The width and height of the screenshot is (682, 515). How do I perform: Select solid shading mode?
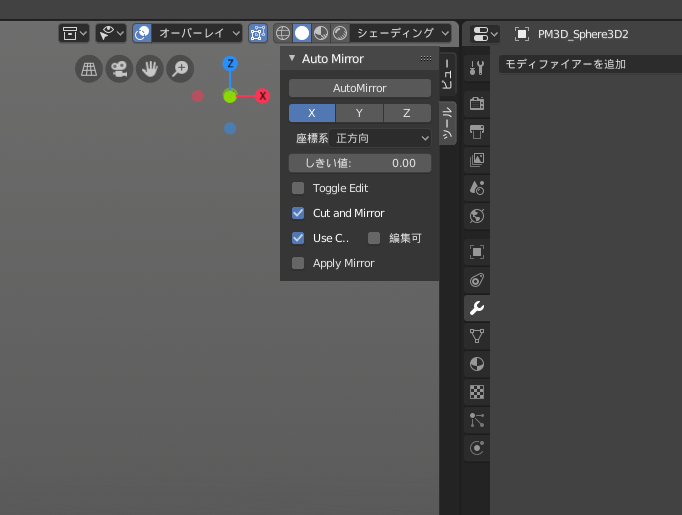point(302,33)
